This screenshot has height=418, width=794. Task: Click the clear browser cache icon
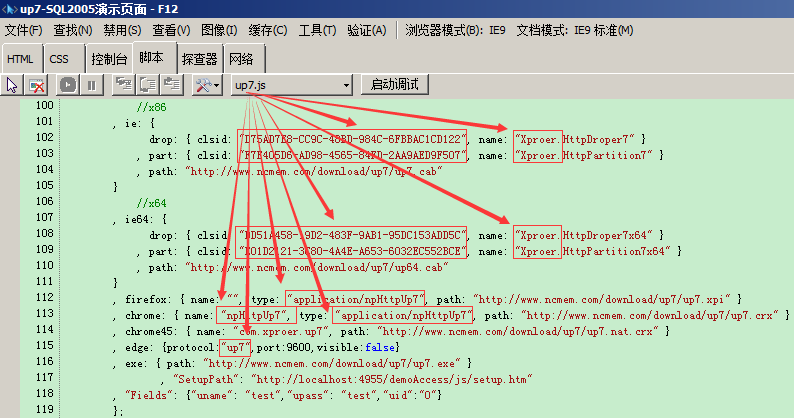pyautogui.click(x=36, y=85)
